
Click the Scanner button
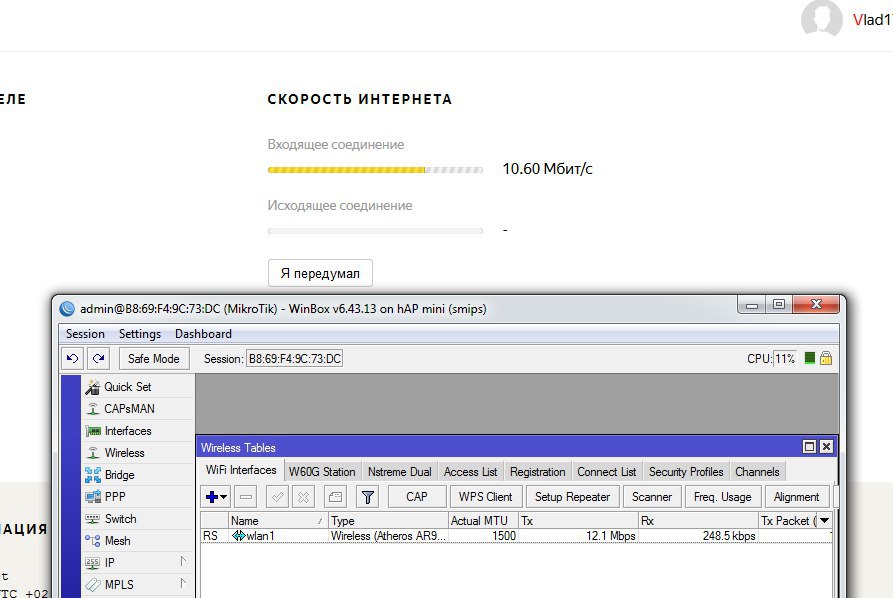(652, 497)
